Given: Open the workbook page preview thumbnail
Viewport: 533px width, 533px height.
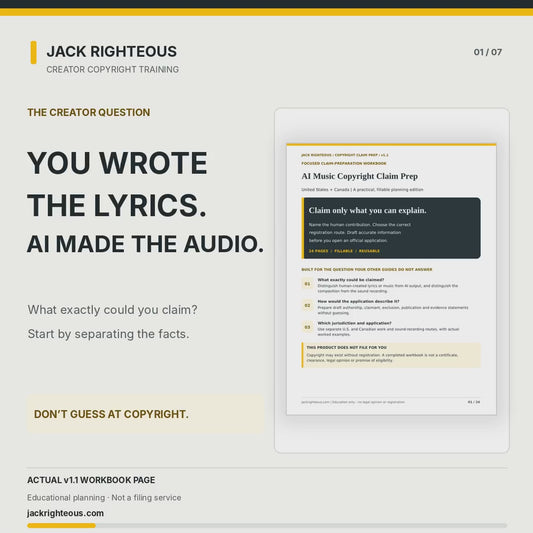Looking at the screenshot, I should [391, 279].
